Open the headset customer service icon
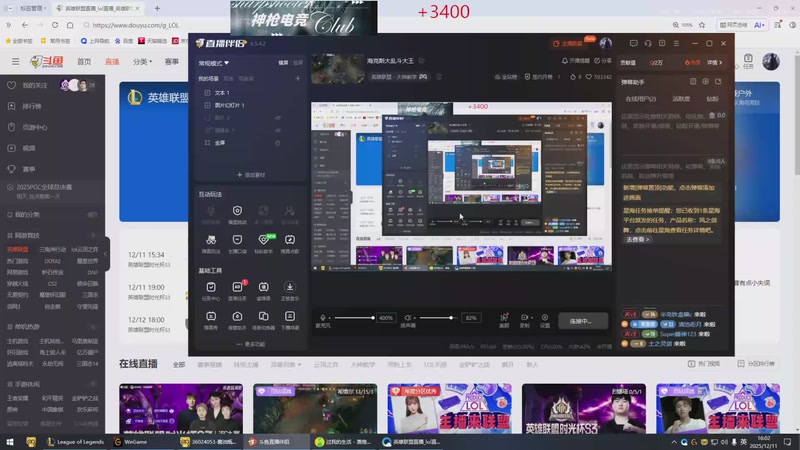800x450 pixels. (x=647, y=43)
